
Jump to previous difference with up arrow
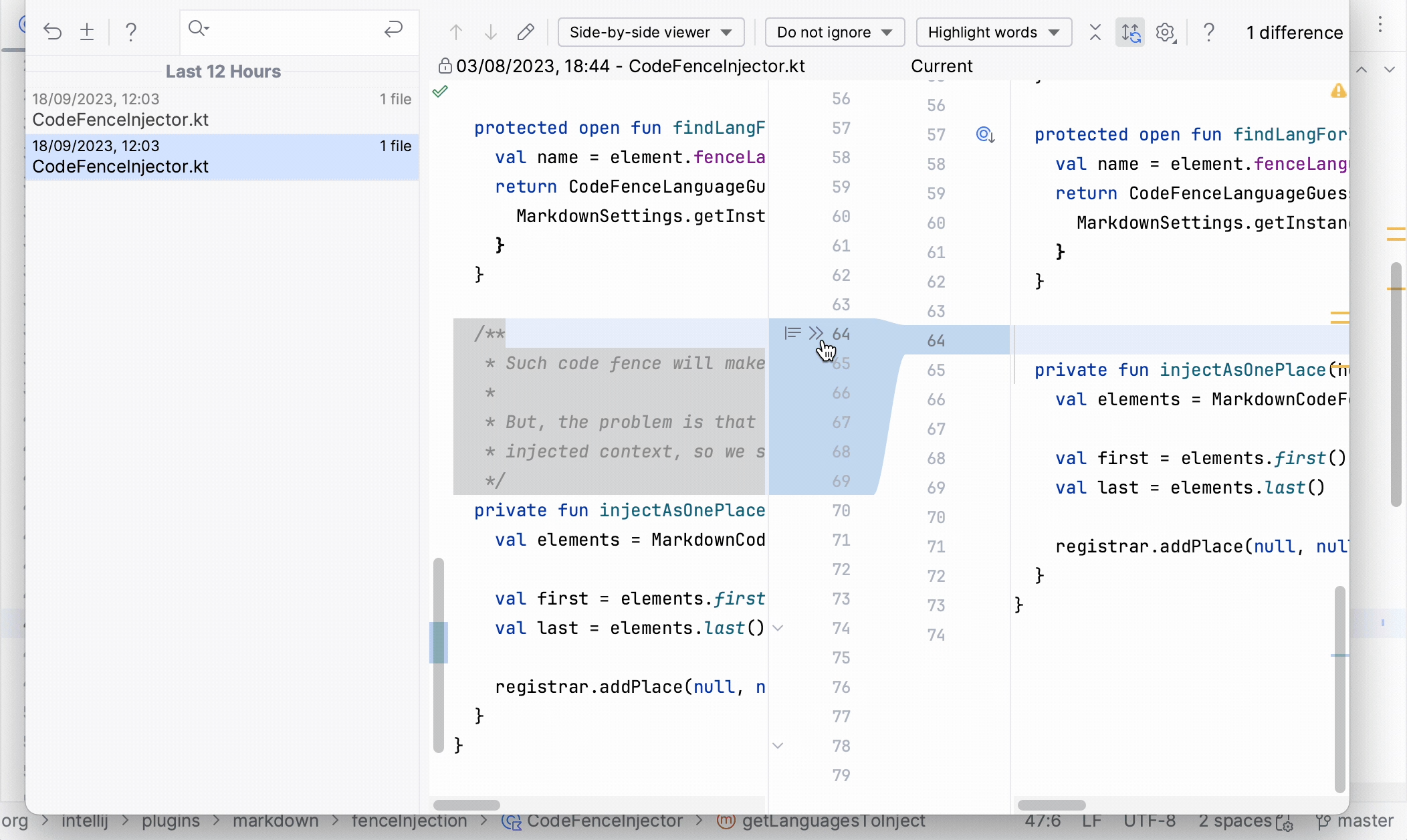pos(455,31)
